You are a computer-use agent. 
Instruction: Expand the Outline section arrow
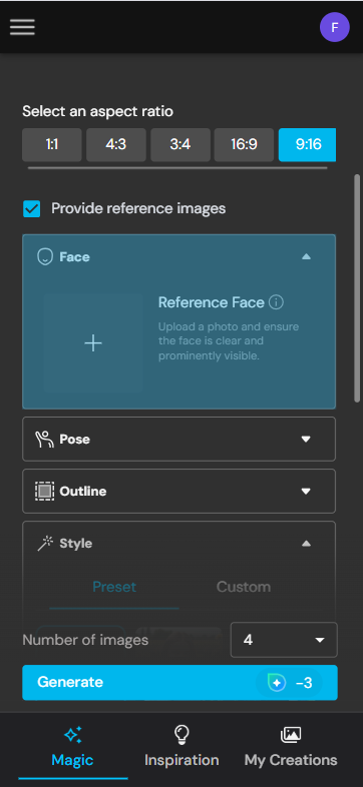pos(306,491)
